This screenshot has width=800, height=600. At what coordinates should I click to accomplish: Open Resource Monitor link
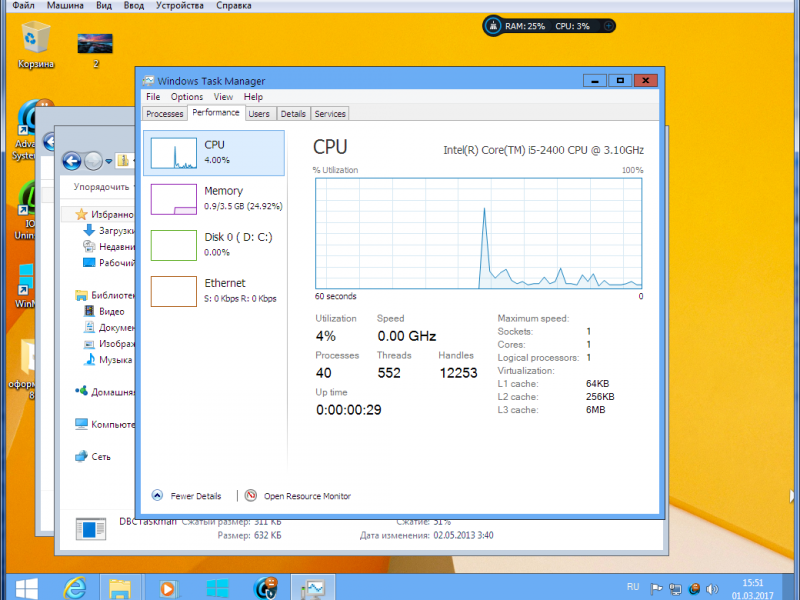307,496
